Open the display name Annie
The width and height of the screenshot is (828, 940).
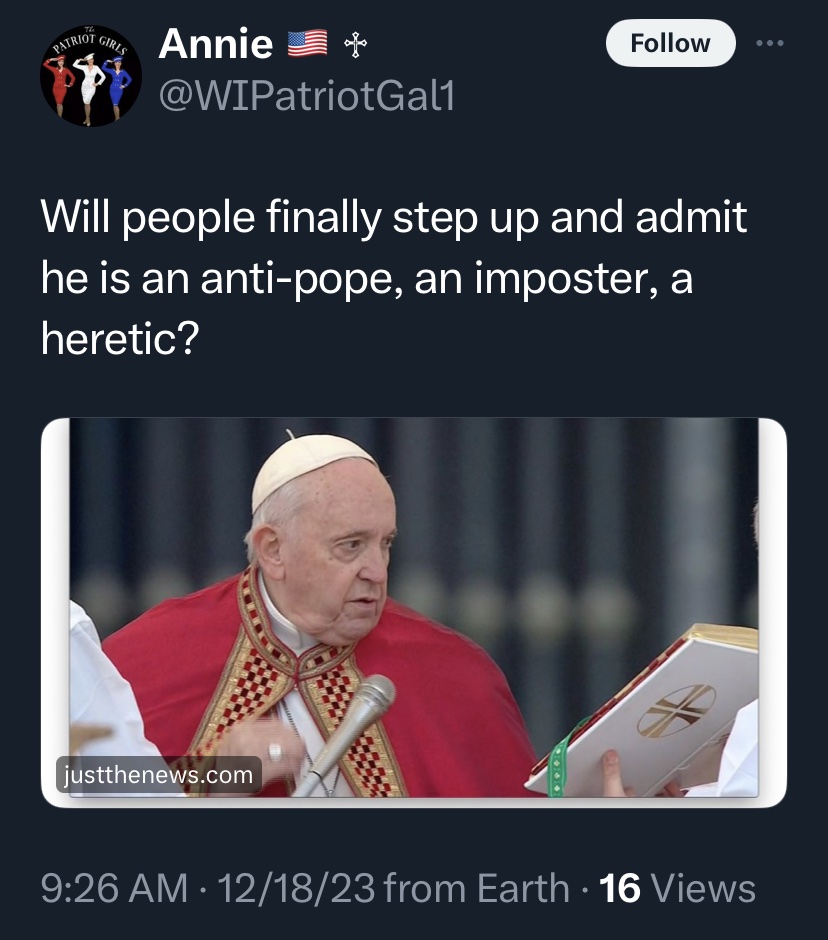click(215, 44)
